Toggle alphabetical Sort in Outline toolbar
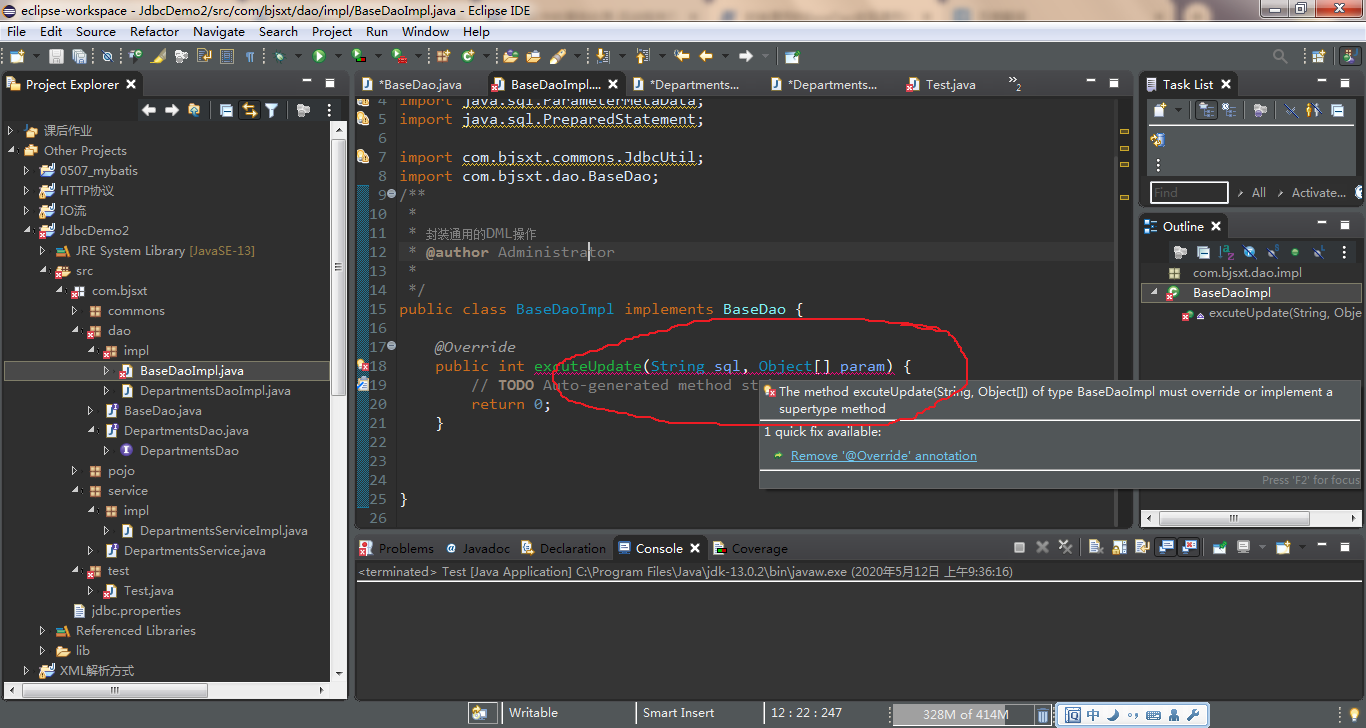Image resolution: width=1366 pixels, height=728 pixels. (x=1227, y=252)
